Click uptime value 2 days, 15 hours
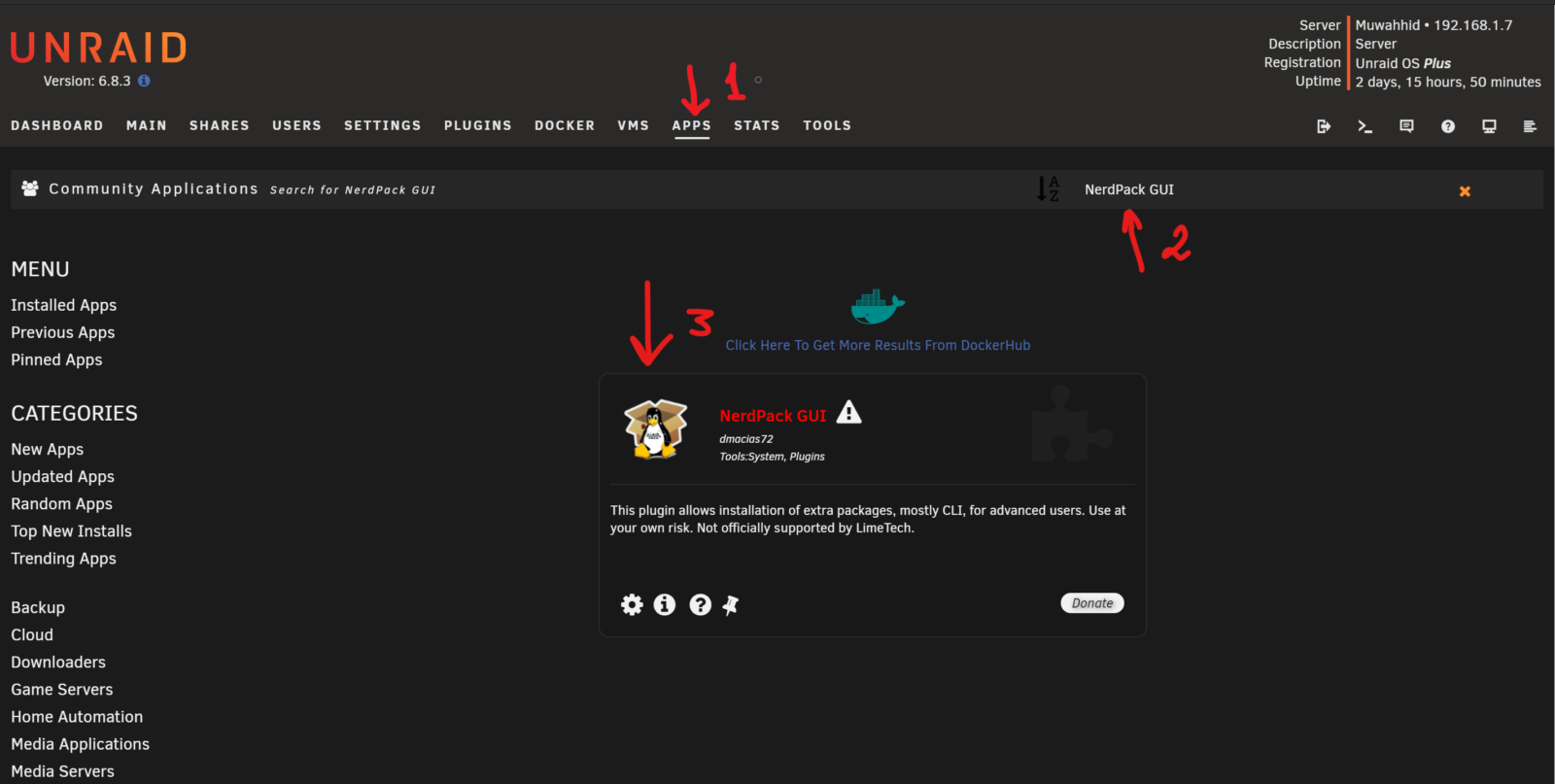Viewport: 1555px width, 784px height. (x=1448, y=82)
